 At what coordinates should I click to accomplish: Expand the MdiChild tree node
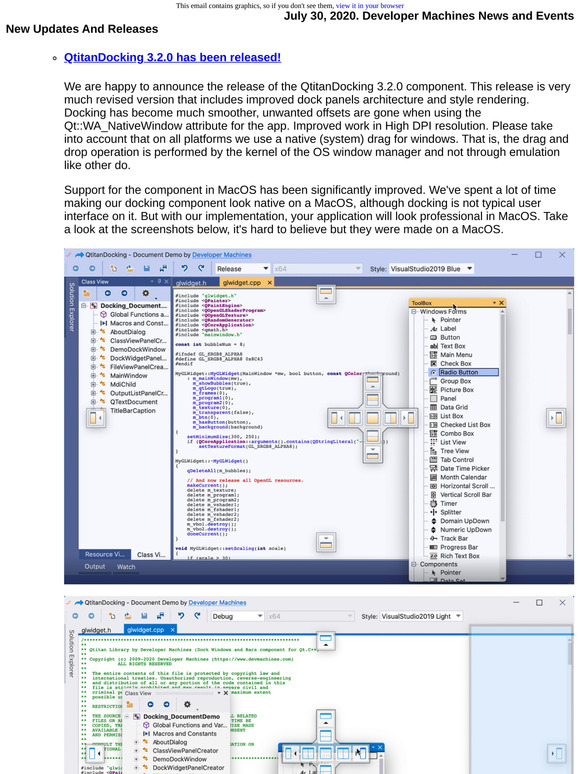[93, 385]
